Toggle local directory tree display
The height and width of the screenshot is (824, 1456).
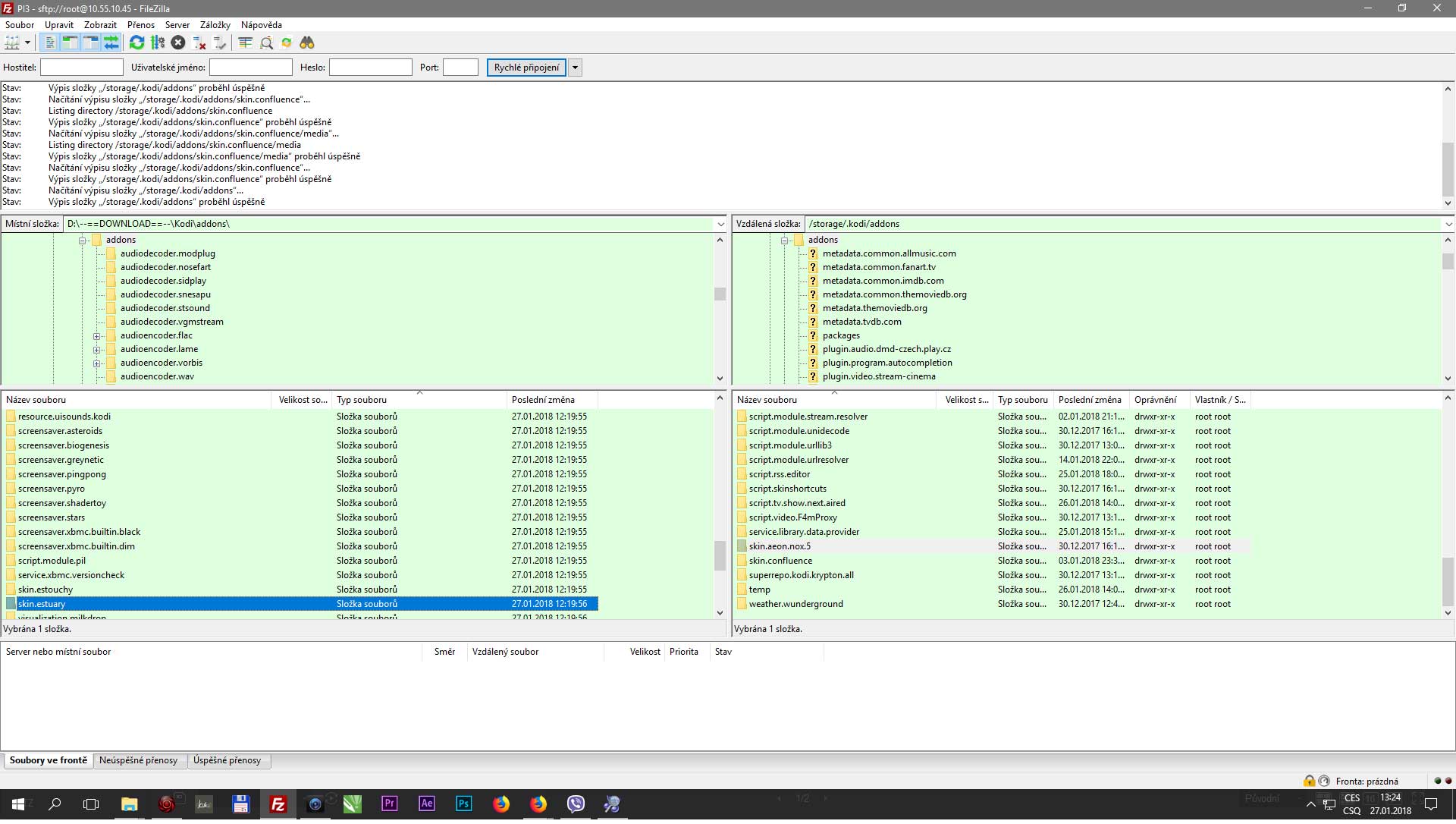point(70,43)
